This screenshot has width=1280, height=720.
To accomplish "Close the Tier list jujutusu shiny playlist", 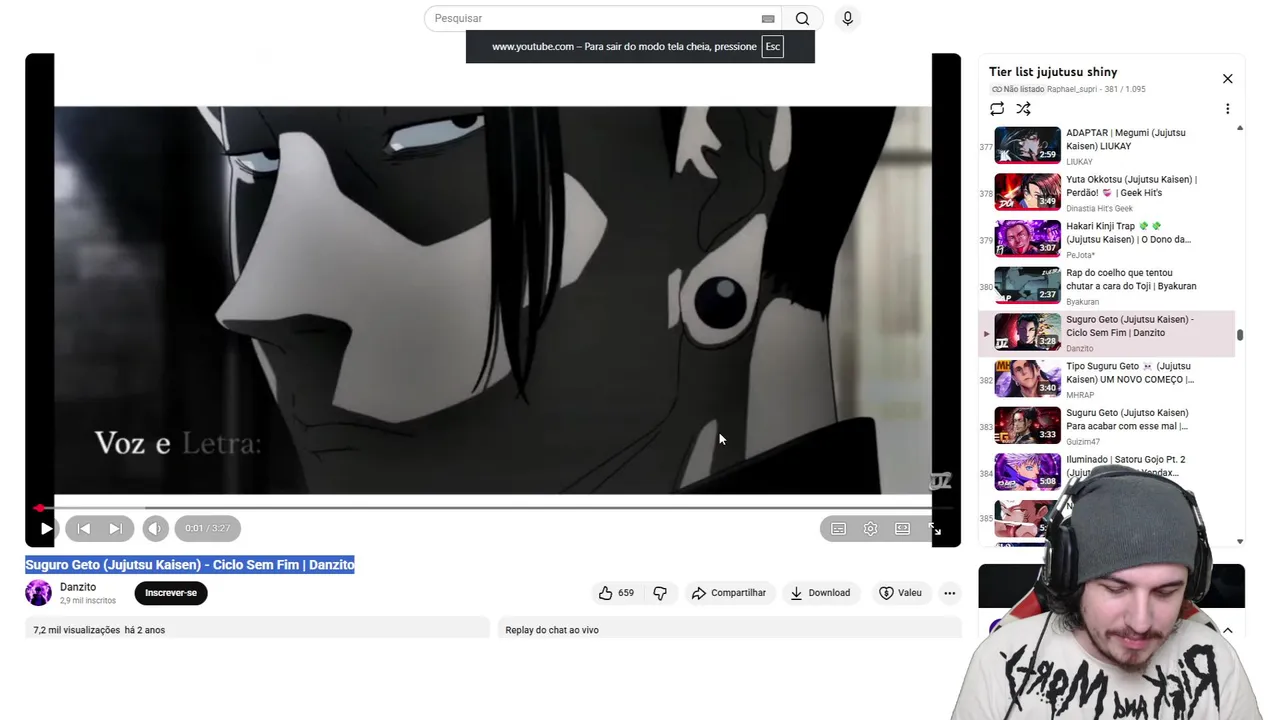I will pyautogui.click(x=1228, y=79).
